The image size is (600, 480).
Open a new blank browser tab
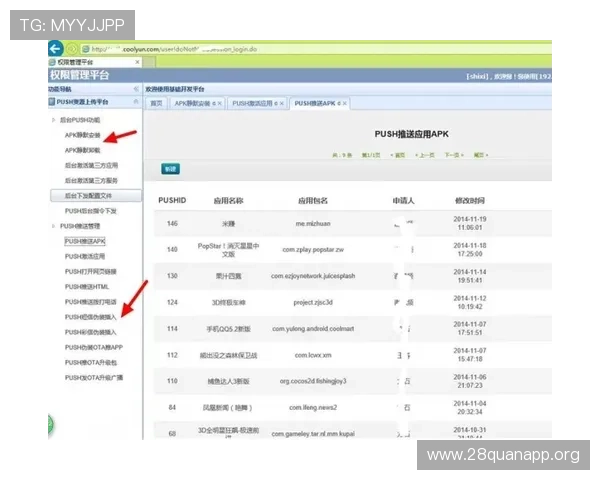point(149,62)
